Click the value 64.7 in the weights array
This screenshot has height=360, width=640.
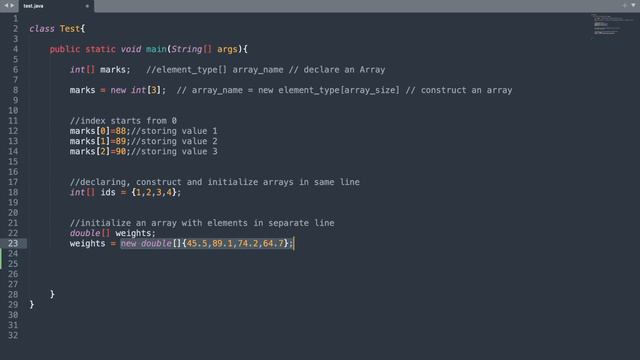[273, 243]
